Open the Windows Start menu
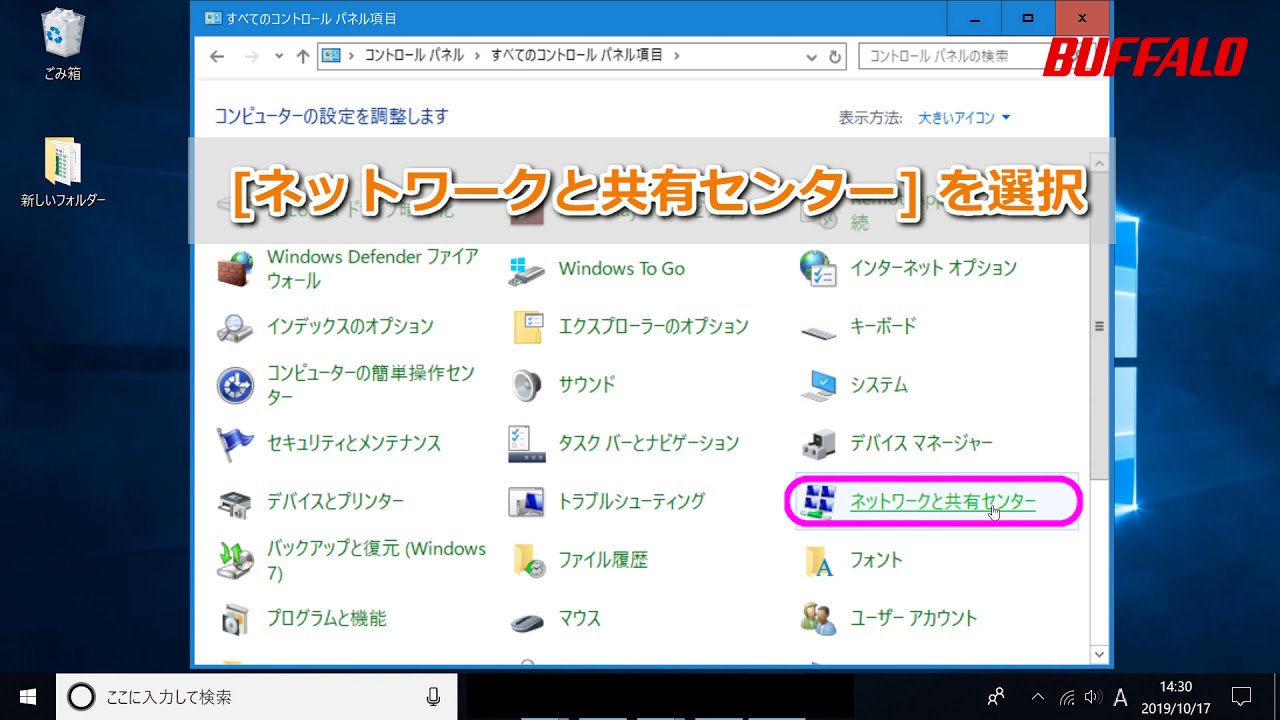The height and width of the screenshot is (720, 1280). (27, 697)
